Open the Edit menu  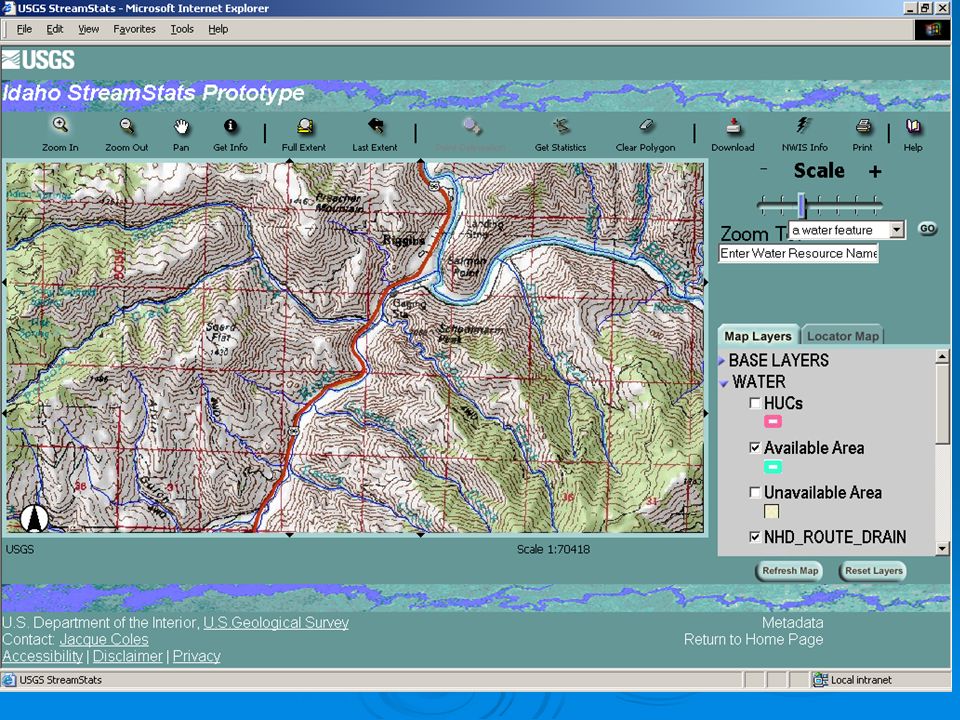54,29
